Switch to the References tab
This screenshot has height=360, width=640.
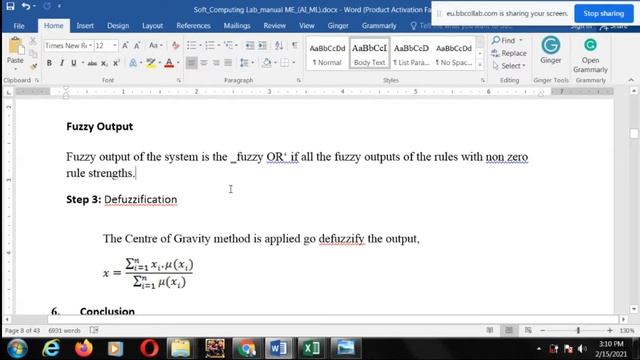(x=193, y=26)
